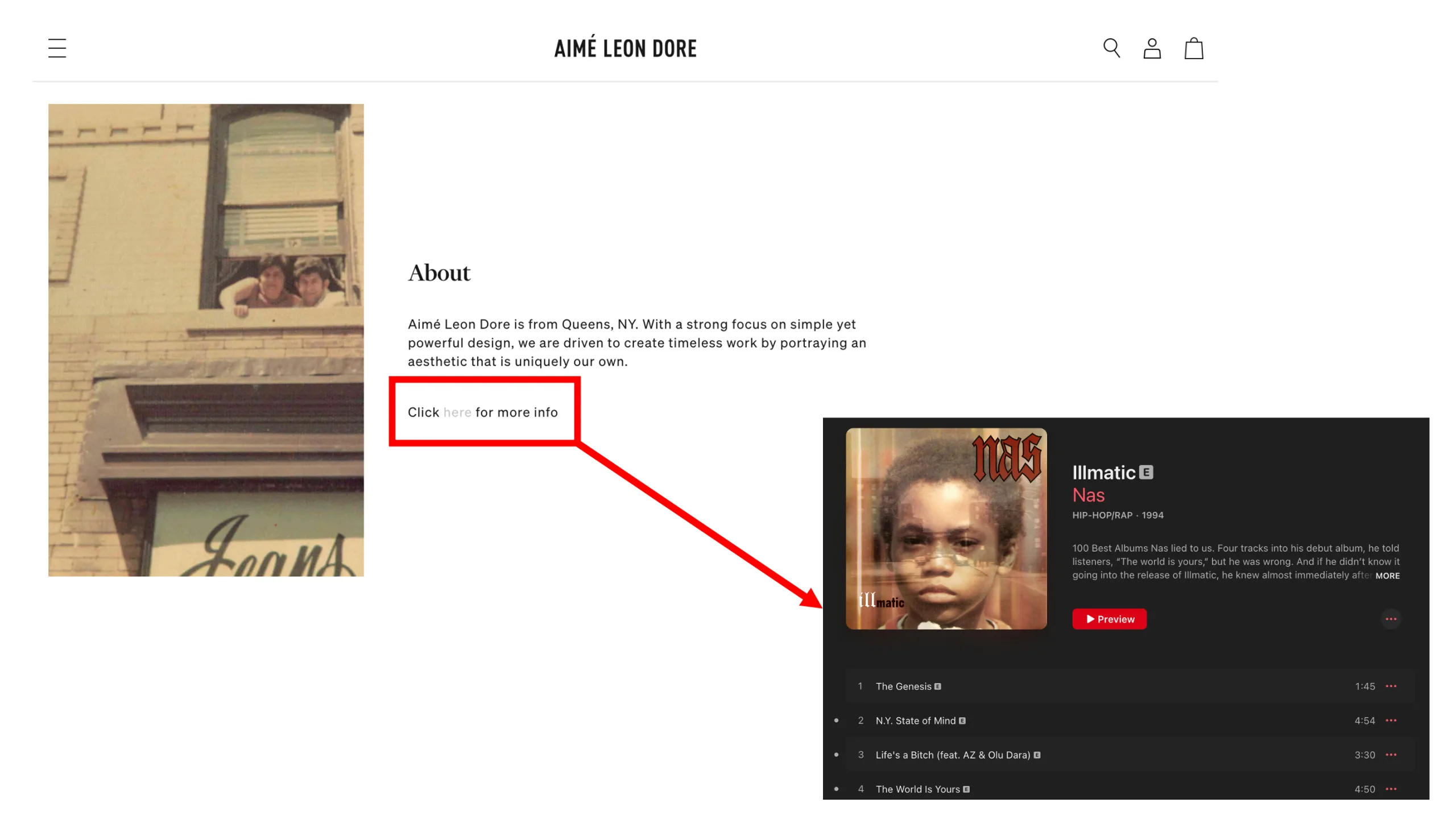
Task: Select track N.Y. State of Mind
Action: pos(1130,721)
